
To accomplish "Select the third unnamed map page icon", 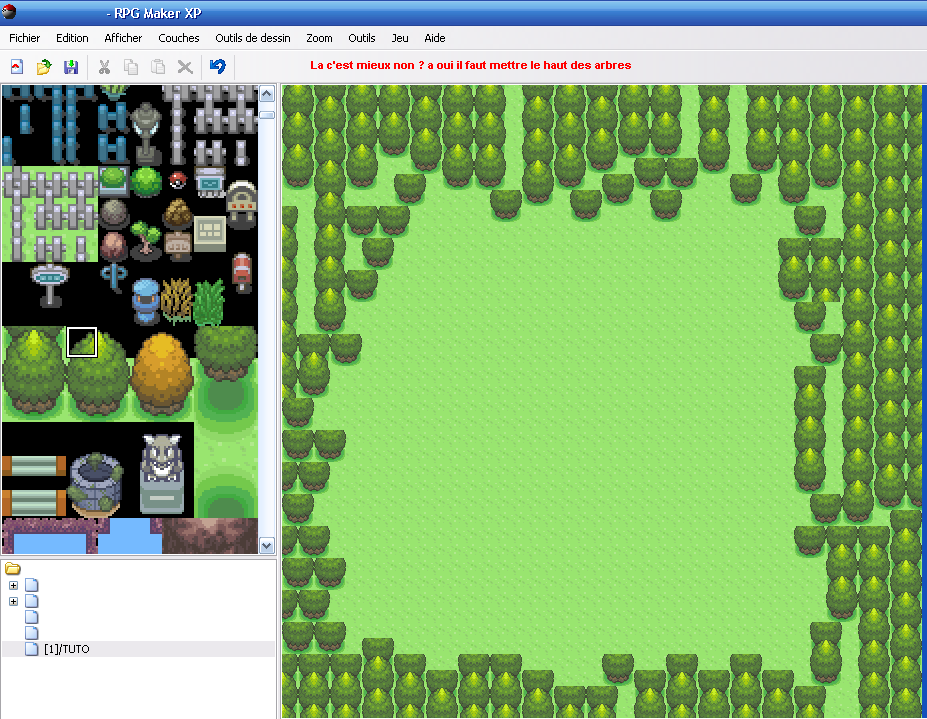I will tap(32, 617).
